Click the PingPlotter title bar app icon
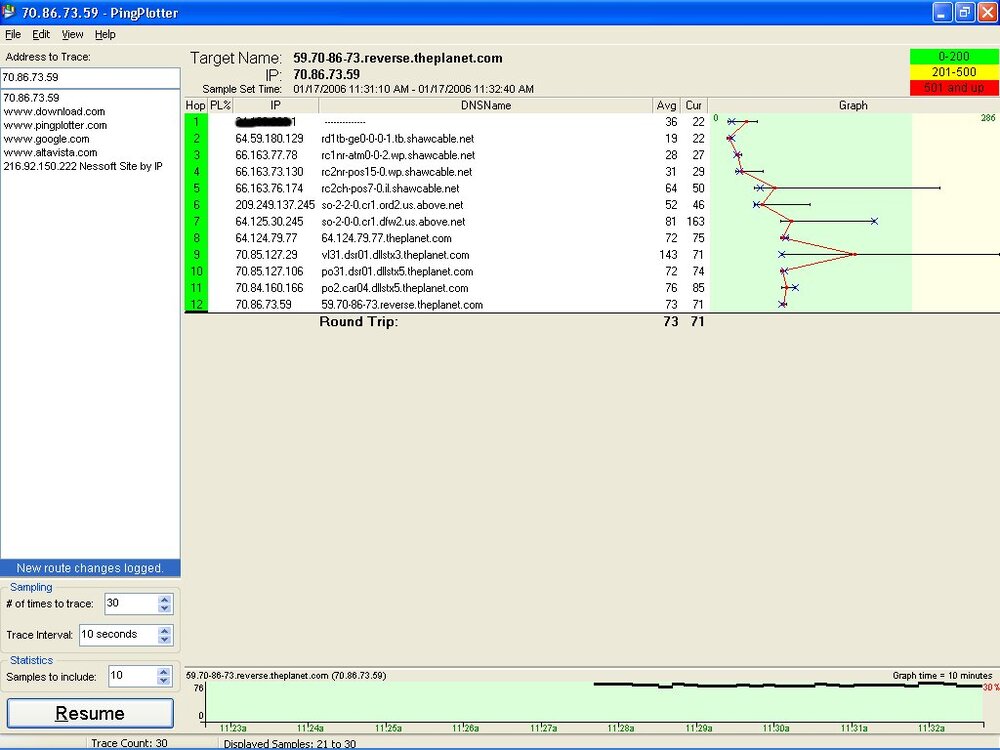The width and height of the screenshot is (1000, 750). [11, 12]
